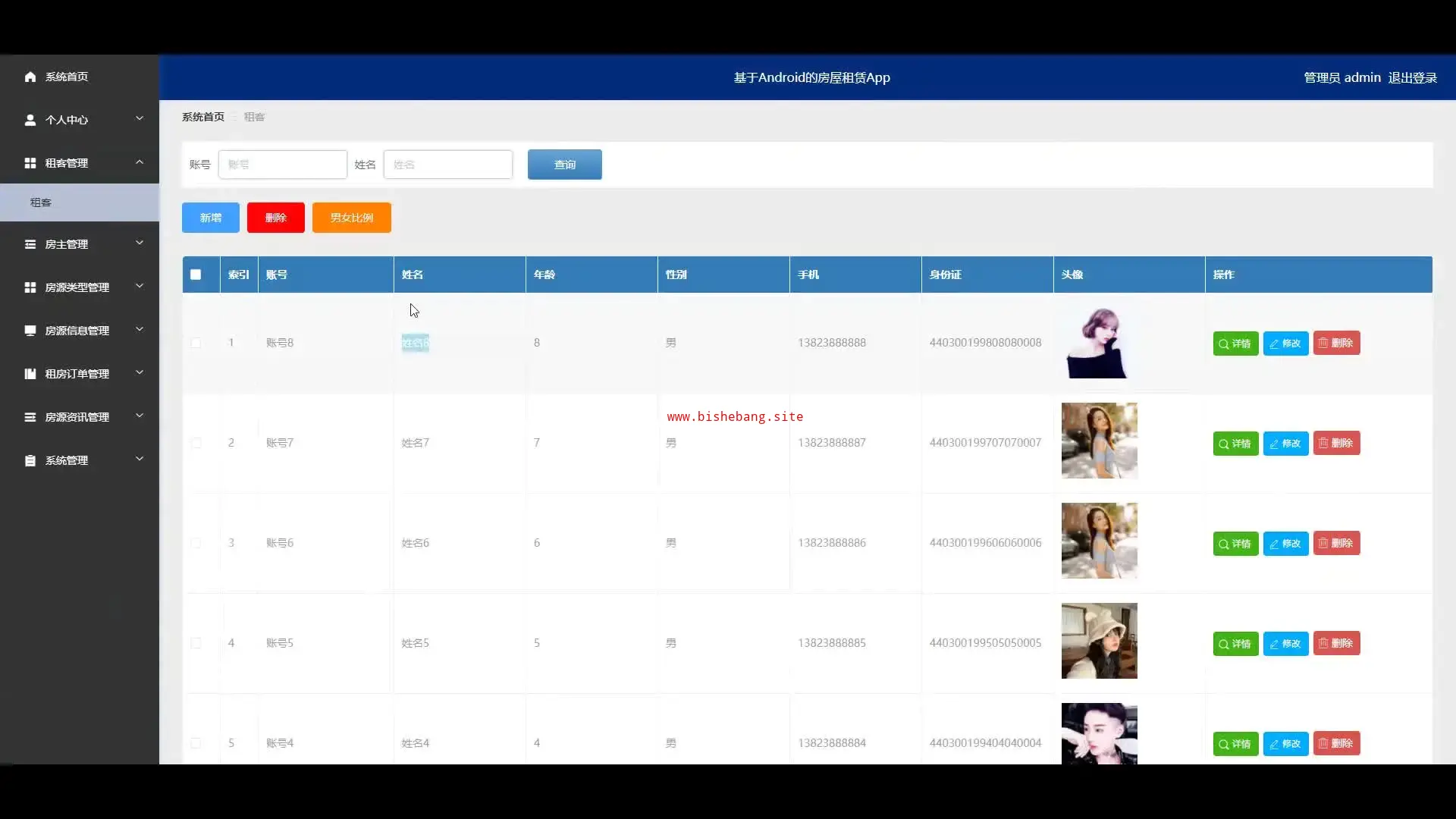Viewport: 1456px width, 819px height.
Task: Click the grid icon for 租客管理
Action: [x=30, y=163]
